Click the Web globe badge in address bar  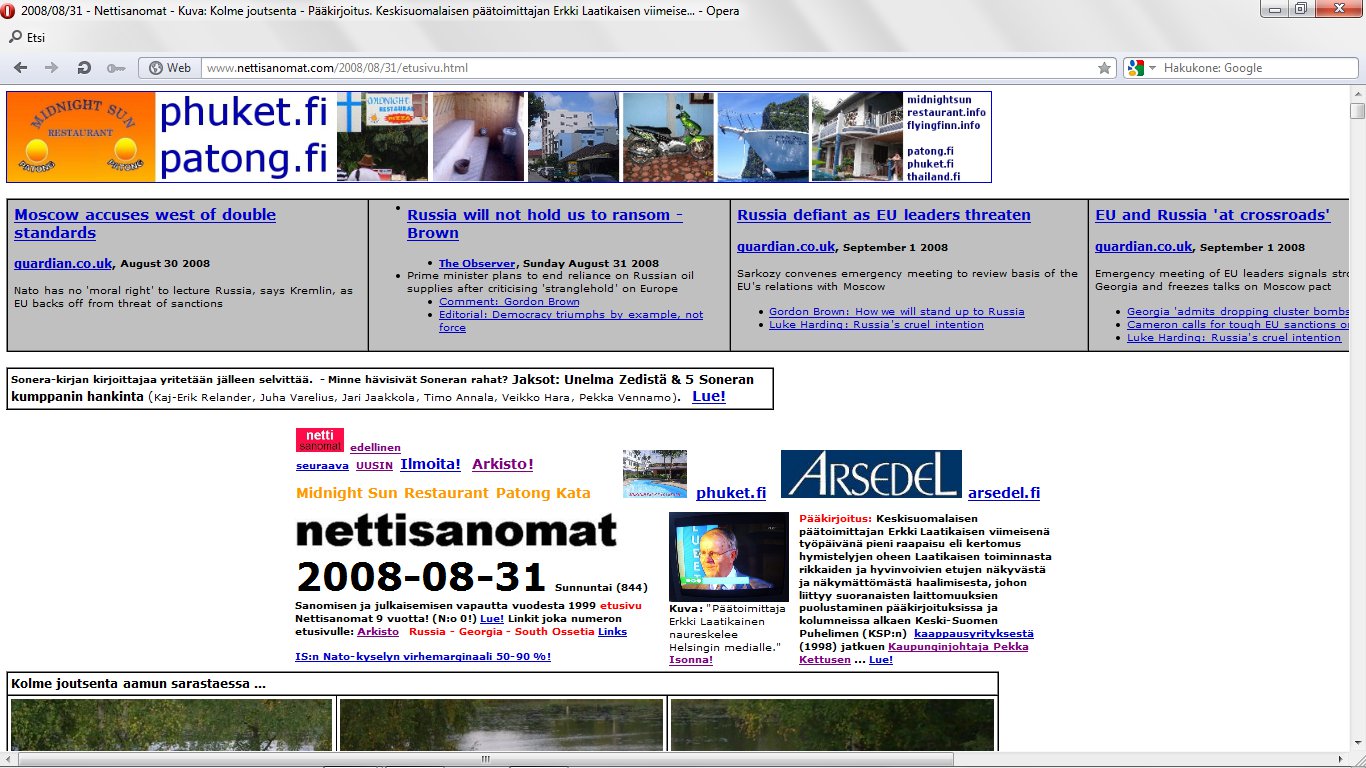pos(169,68)
